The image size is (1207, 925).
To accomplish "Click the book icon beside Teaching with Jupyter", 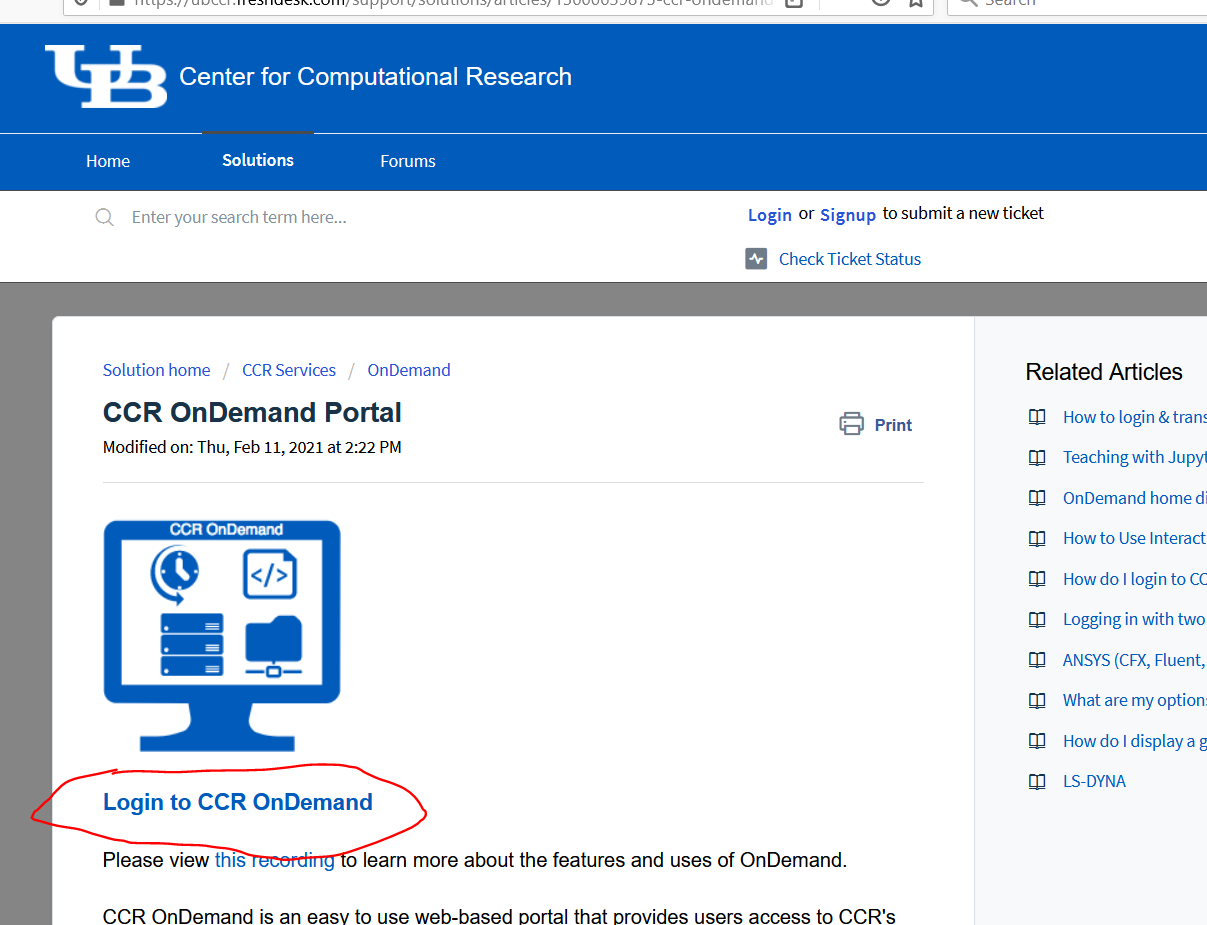I will [1037, 457].
